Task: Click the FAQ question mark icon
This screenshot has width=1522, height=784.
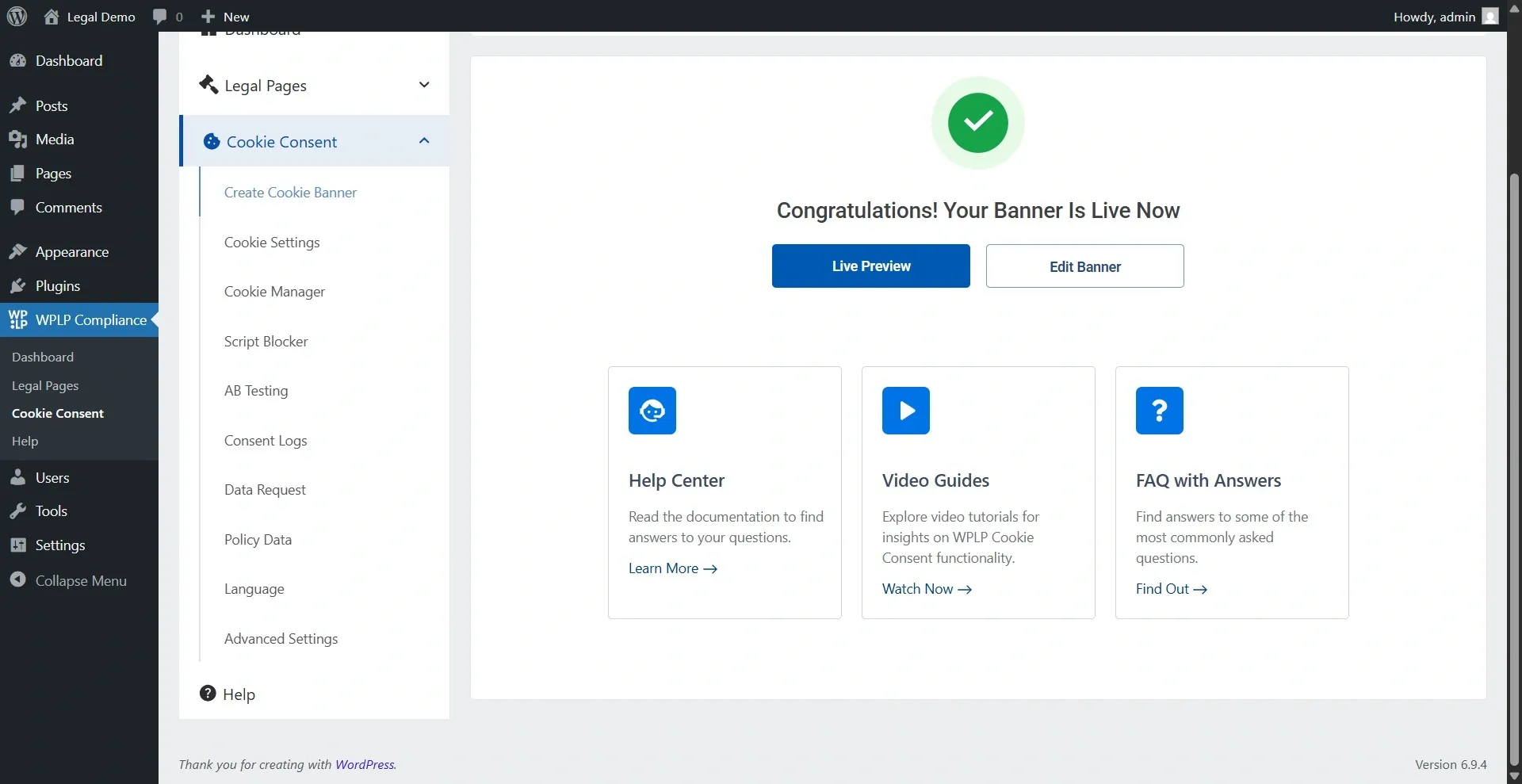Action: pos(1160,411)
